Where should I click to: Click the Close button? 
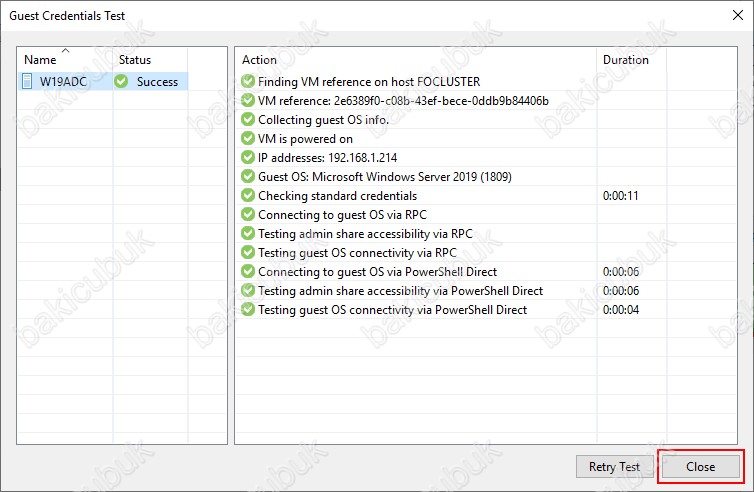[x=701, y=467]
